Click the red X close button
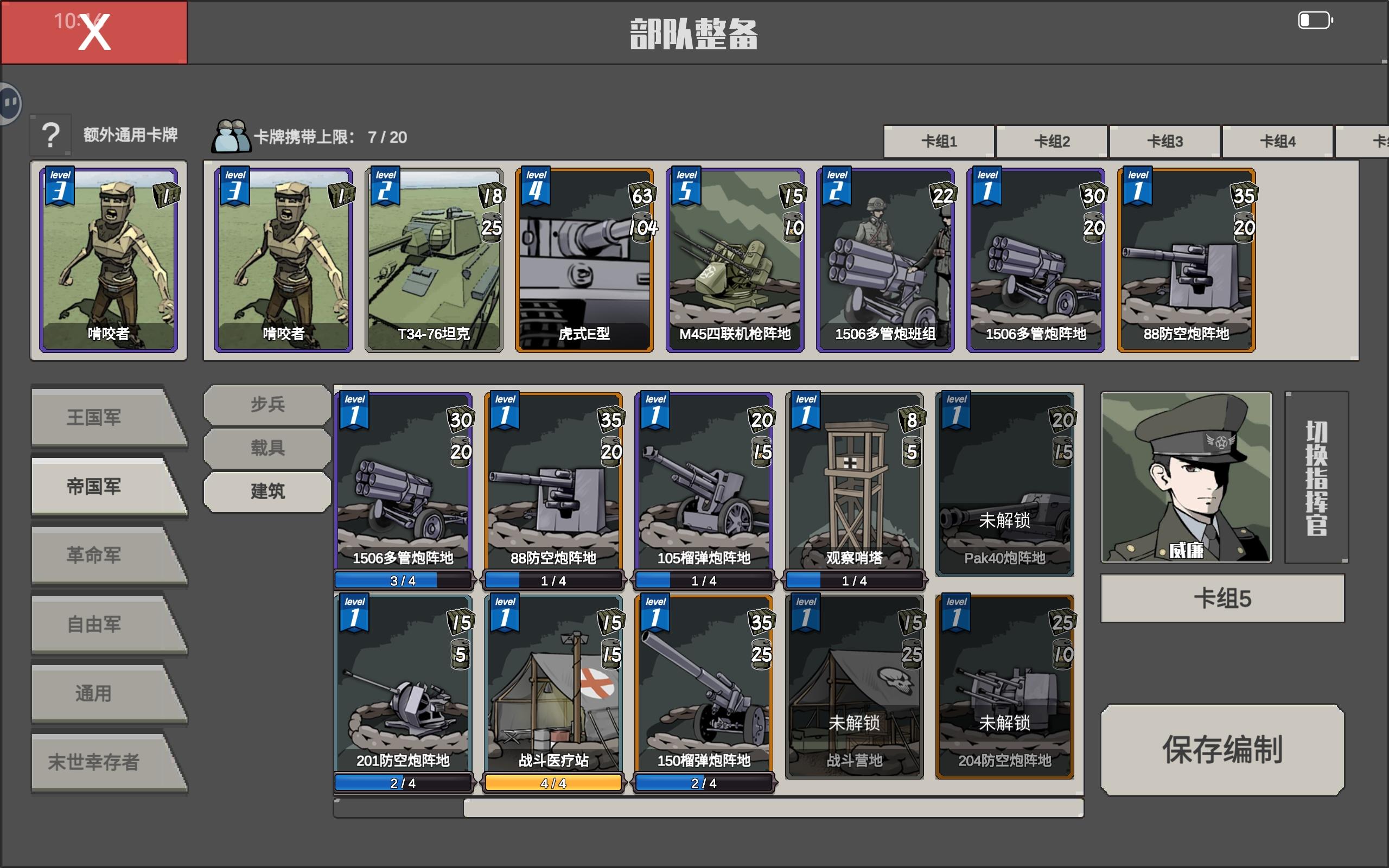This screenshot has width=1389, height=868. 94,33
